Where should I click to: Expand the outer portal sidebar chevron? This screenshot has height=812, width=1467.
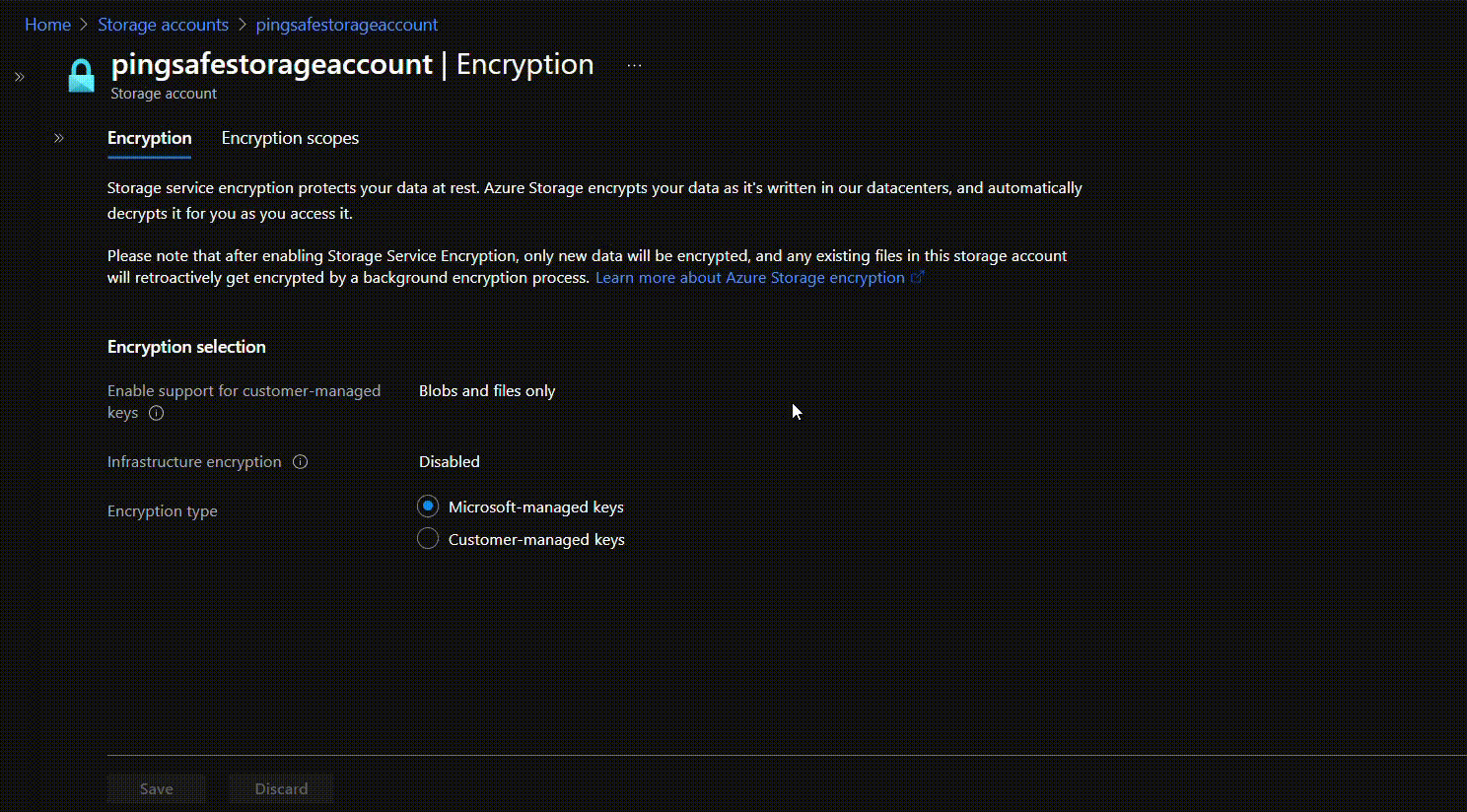point(20,77)
